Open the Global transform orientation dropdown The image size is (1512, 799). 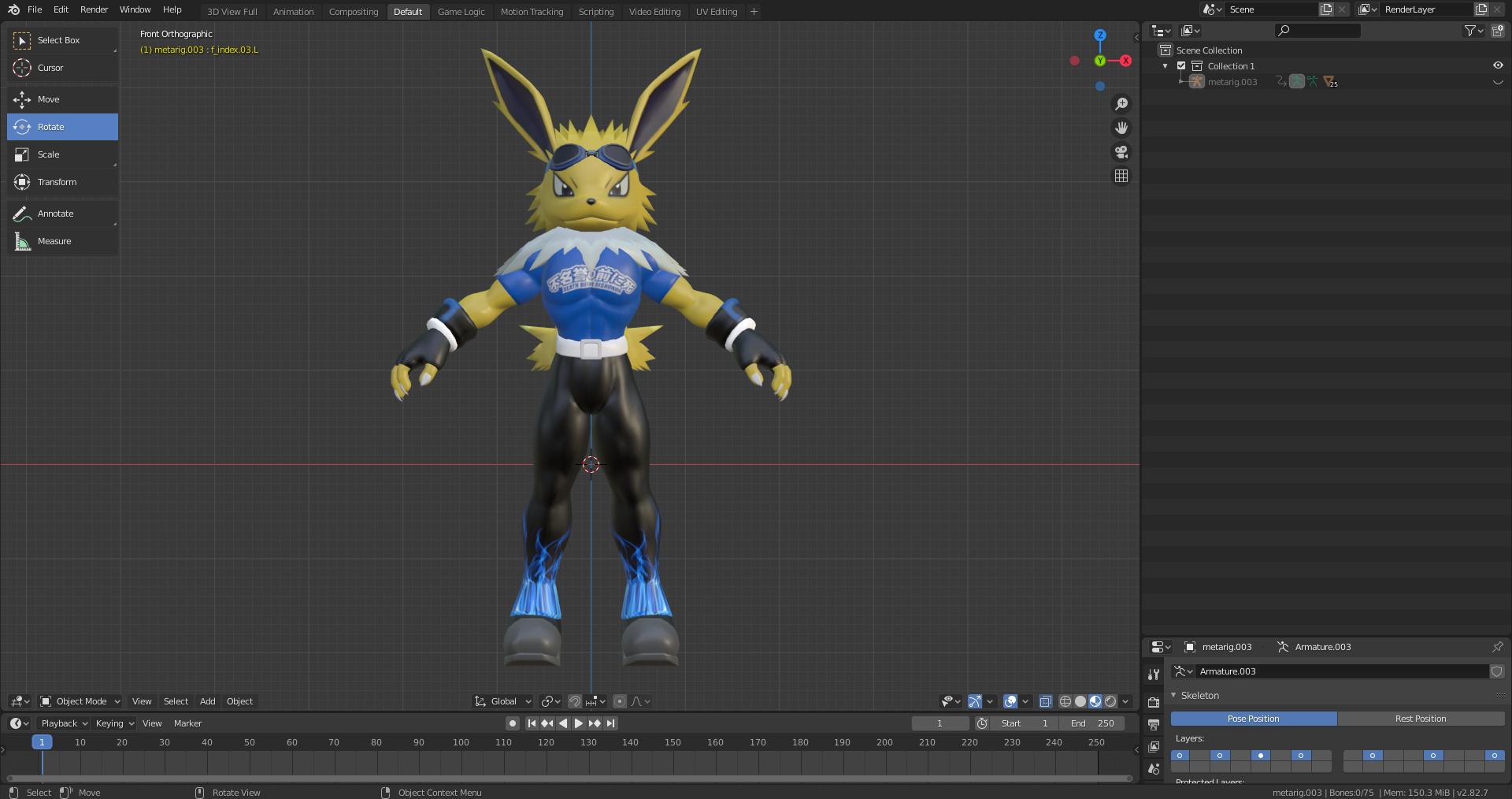point(503,701)
